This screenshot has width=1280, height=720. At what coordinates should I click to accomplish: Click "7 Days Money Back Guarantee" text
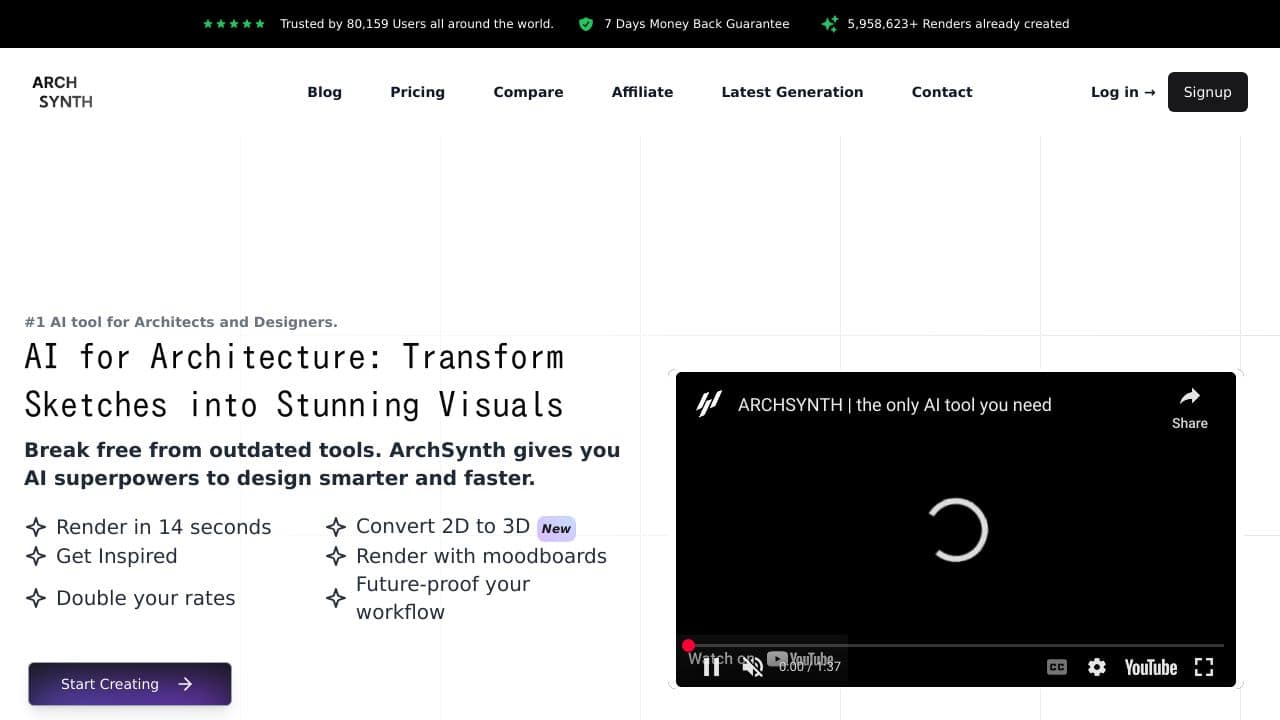[697, 24]
